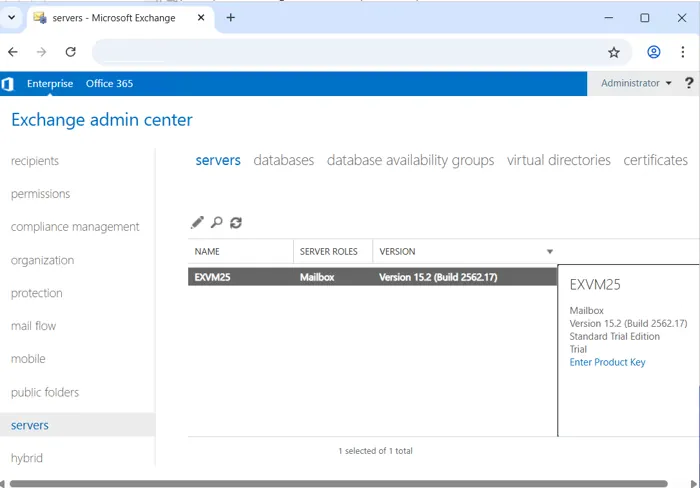Maximize the browser window
This screenshot has width=700, height=488.
[x=645, y=18]
